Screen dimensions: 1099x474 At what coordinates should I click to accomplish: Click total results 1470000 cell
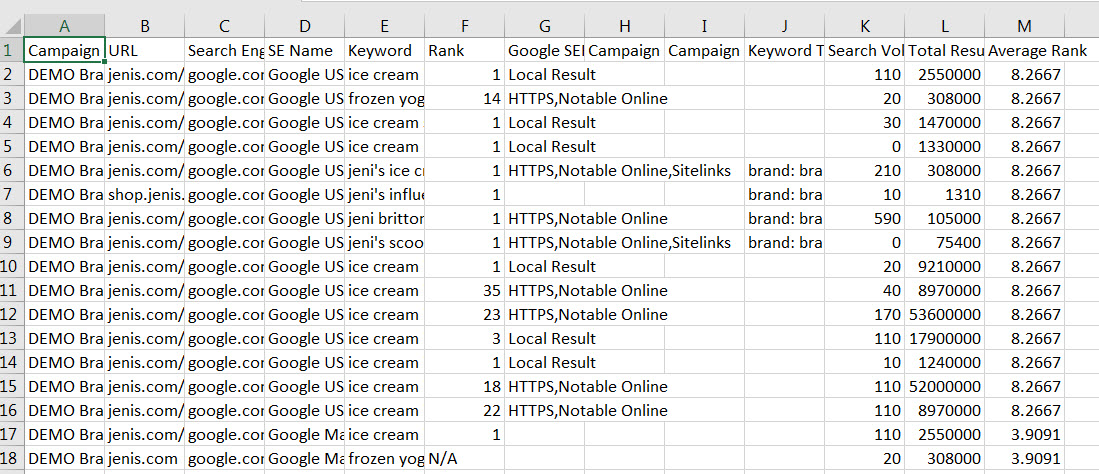click(x=944, y=122)
